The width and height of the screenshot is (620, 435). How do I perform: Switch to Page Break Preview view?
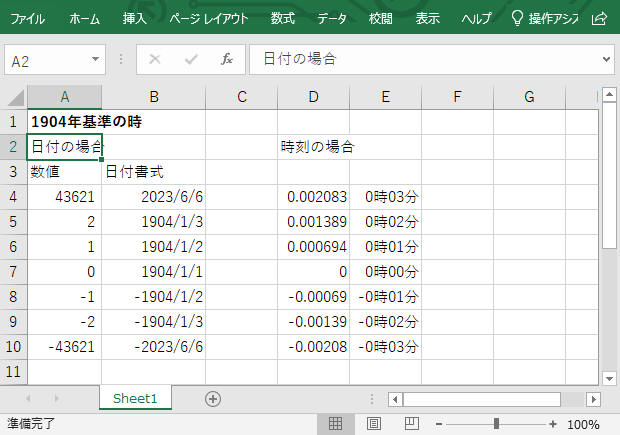(x=410, y=424)
